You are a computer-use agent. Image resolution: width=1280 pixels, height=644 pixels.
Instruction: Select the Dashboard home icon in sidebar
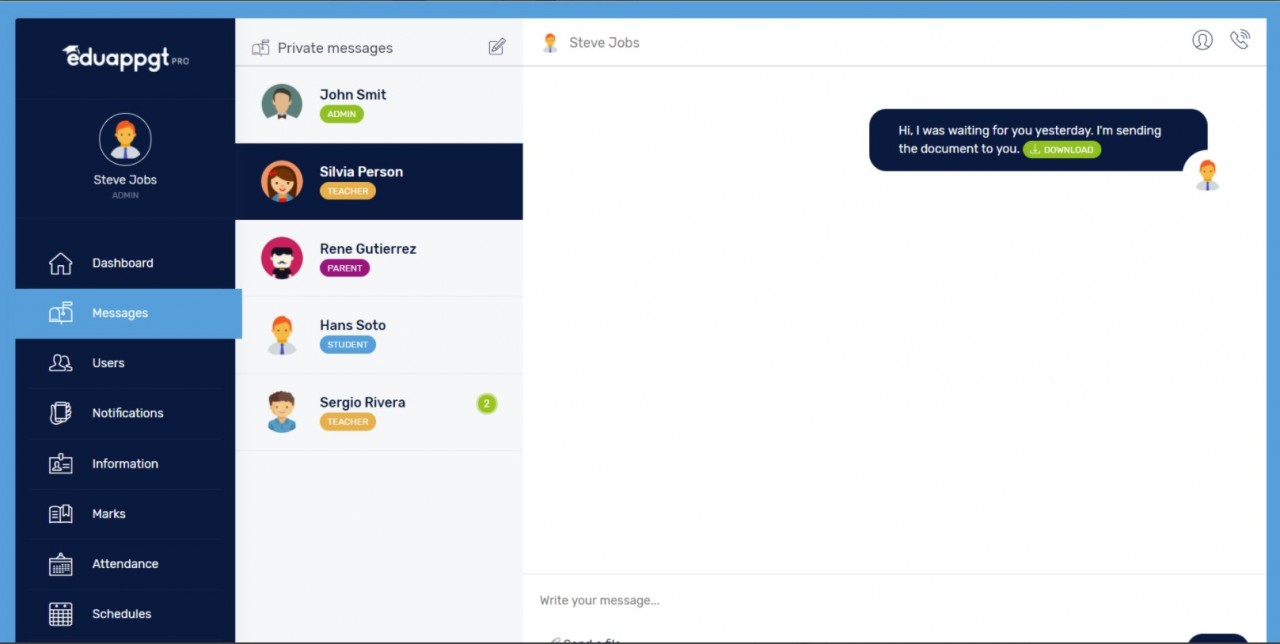60,263
